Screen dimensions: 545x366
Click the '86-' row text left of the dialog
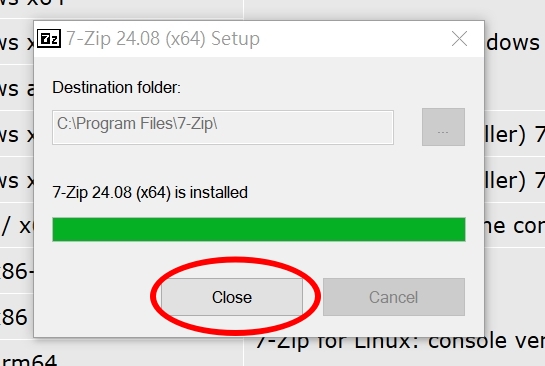pos(17,271)
